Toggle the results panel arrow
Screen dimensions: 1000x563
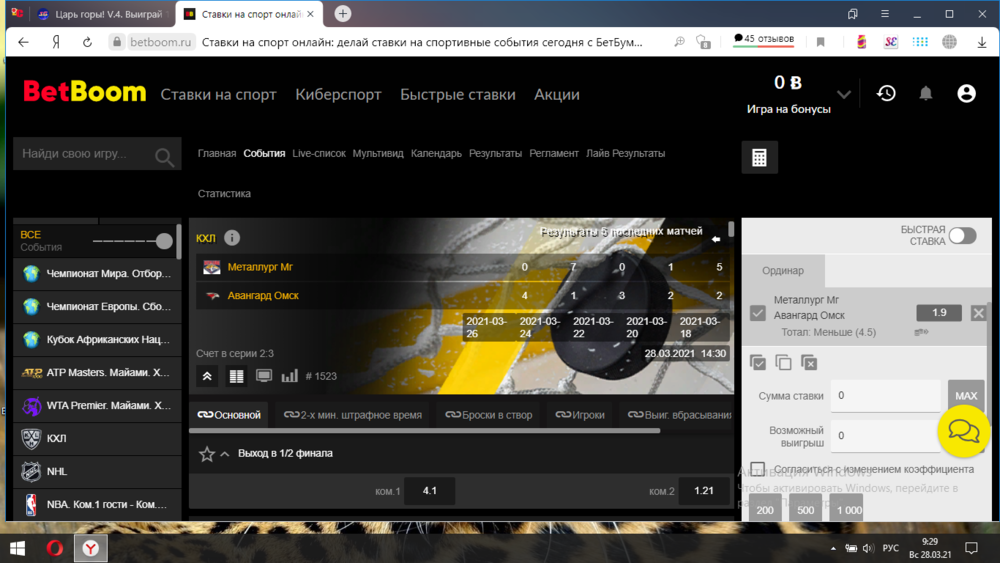716,240
